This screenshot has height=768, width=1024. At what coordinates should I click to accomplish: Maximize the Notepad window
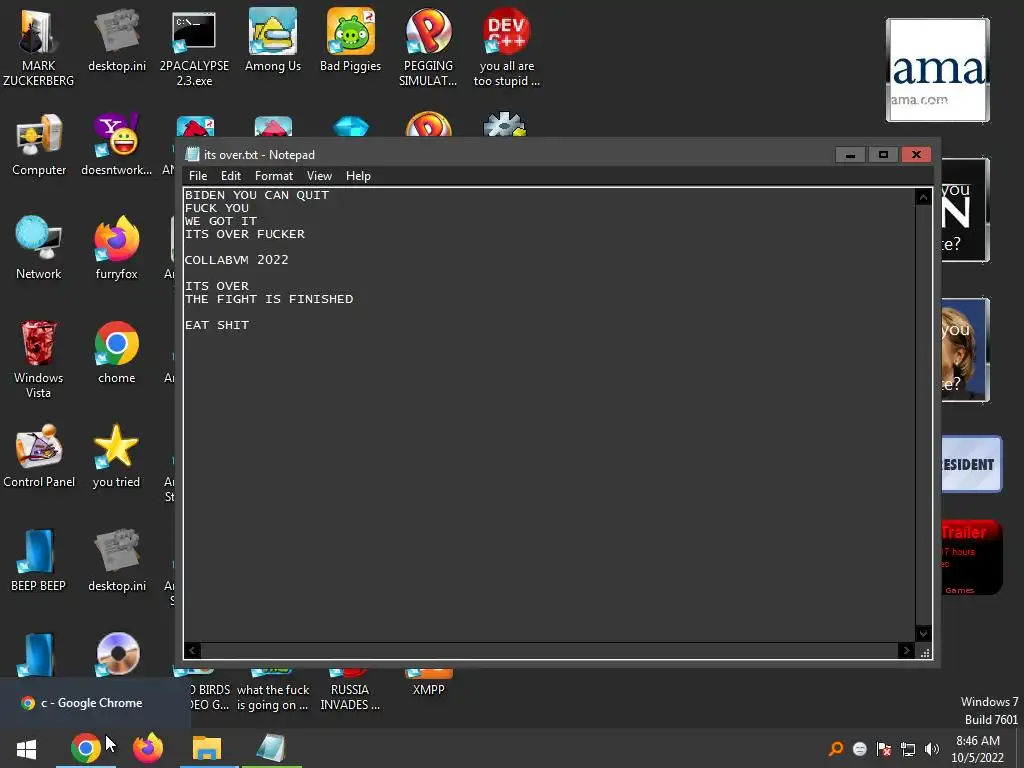click(883, 155)
